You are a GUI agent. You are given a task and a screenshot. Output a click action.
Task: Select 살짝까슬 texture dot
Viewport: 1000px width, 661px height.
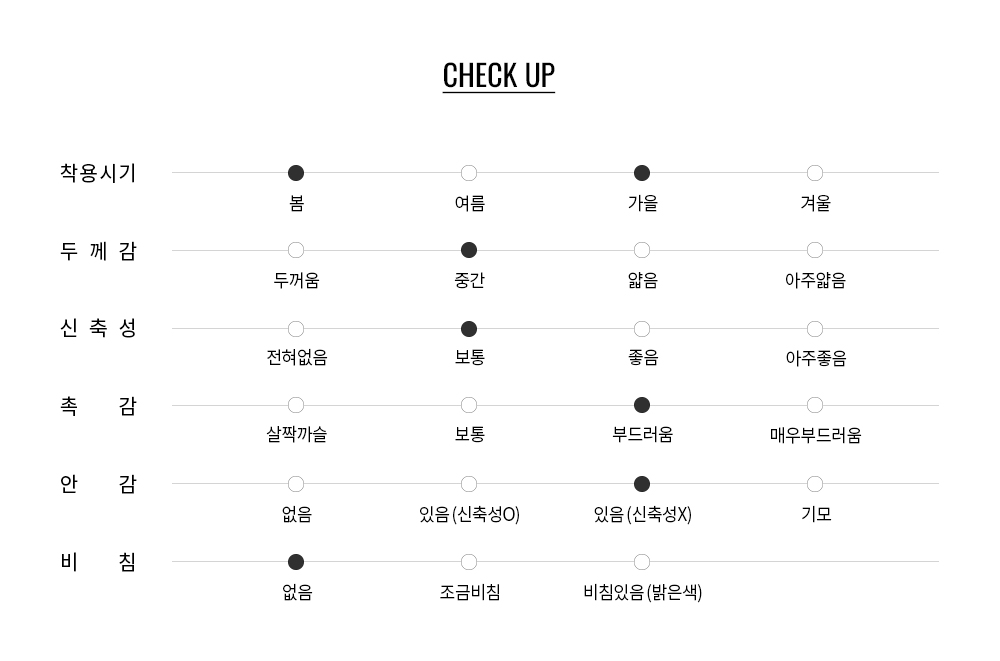[296, 405]
